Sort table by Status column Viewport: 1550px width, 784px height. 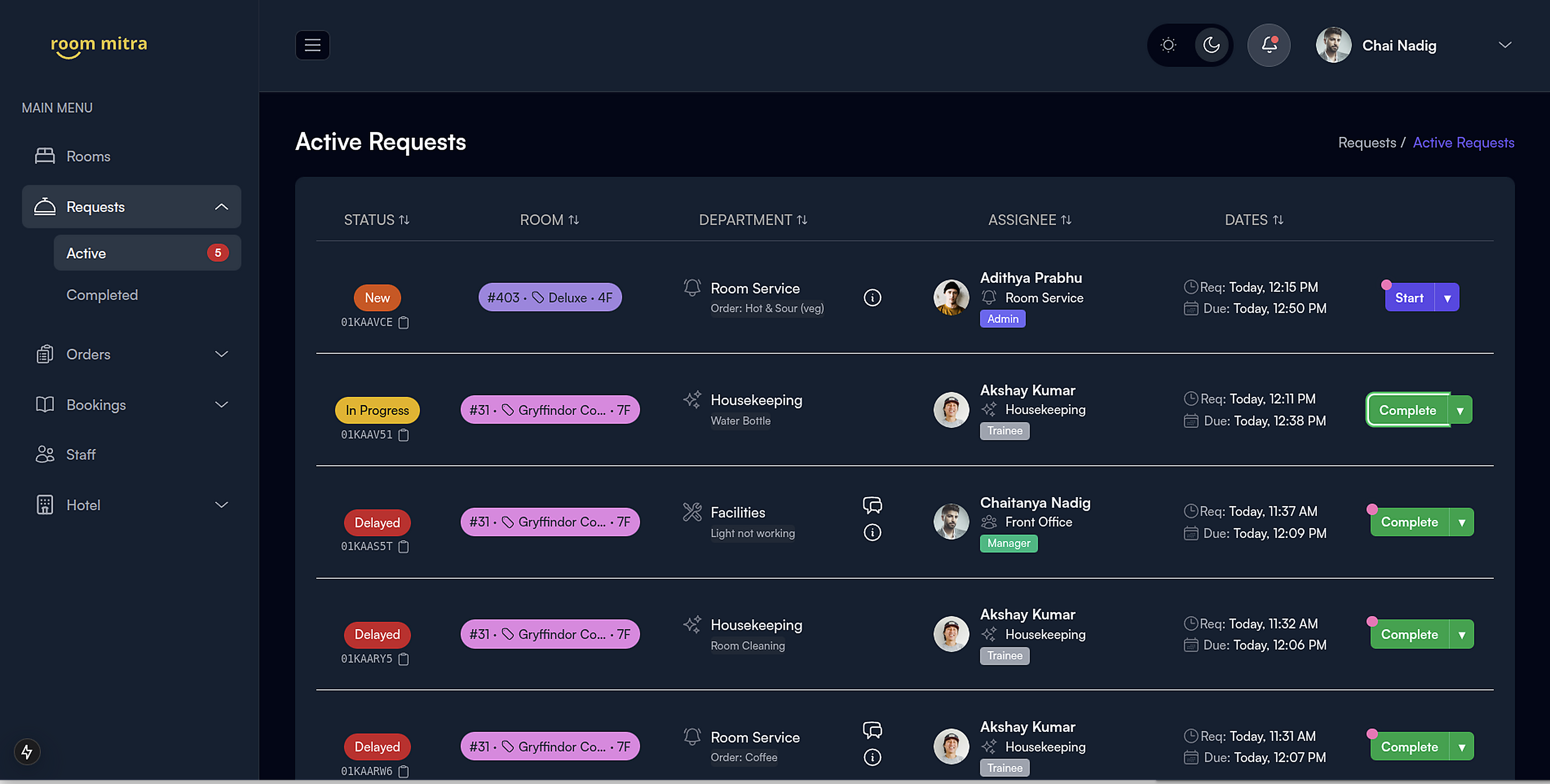tap(376, 220)
